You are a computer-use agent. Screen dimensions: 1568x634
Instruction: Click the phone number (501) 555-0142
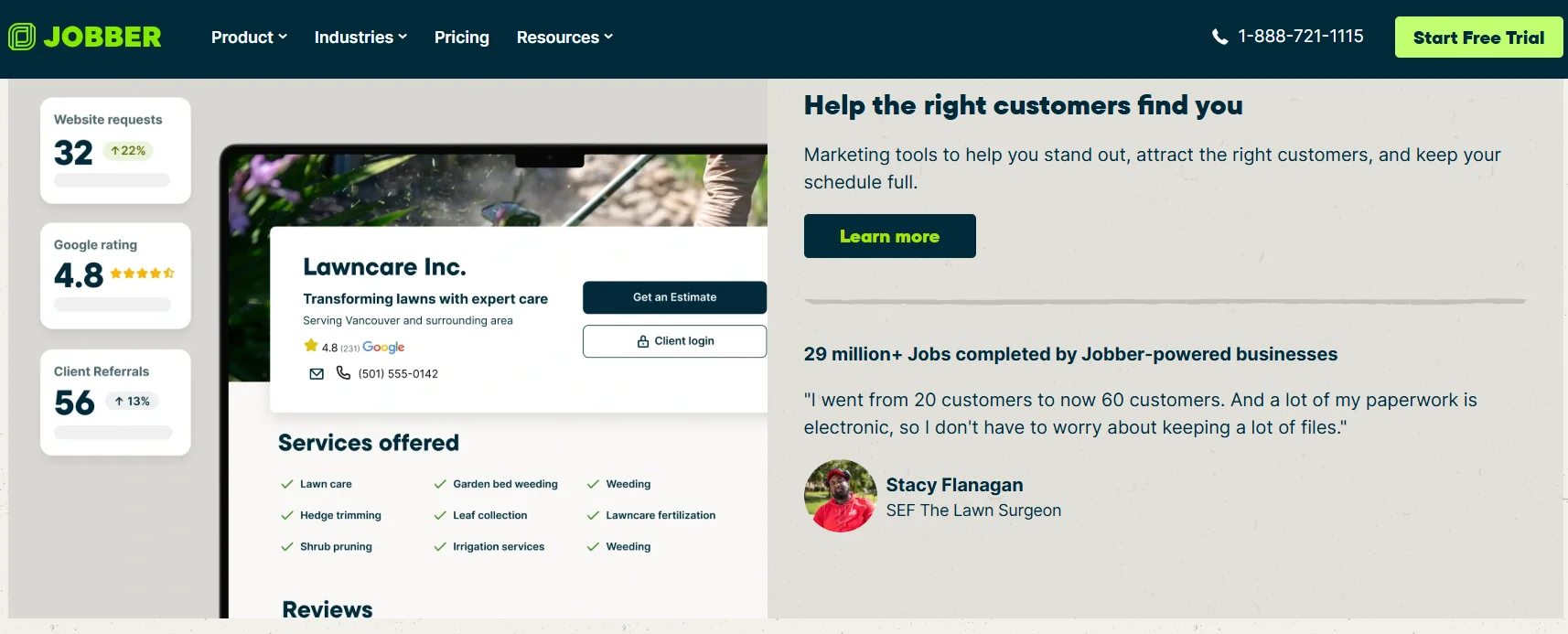[398, 373]
